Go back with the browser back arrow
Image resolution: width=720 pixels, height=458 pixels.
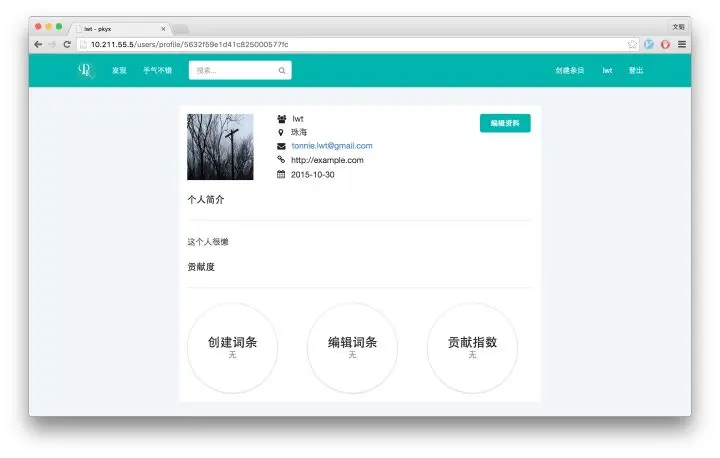(38, 45)
